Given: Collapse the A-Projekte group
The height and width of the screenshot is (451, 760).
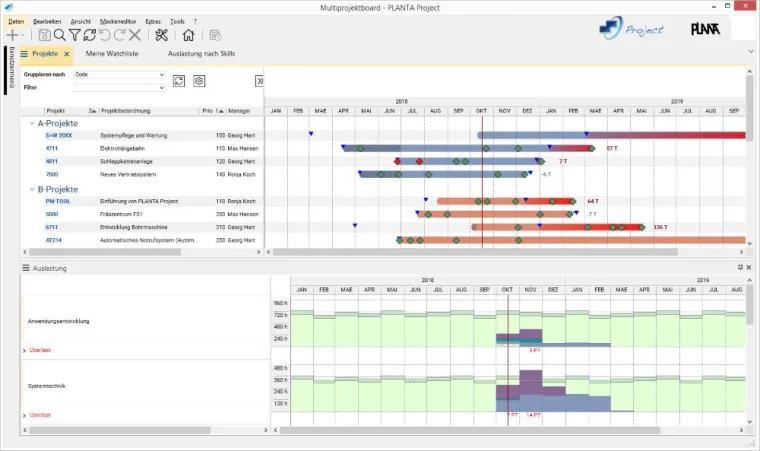Looking at the screenshot, I should [31, 124].
